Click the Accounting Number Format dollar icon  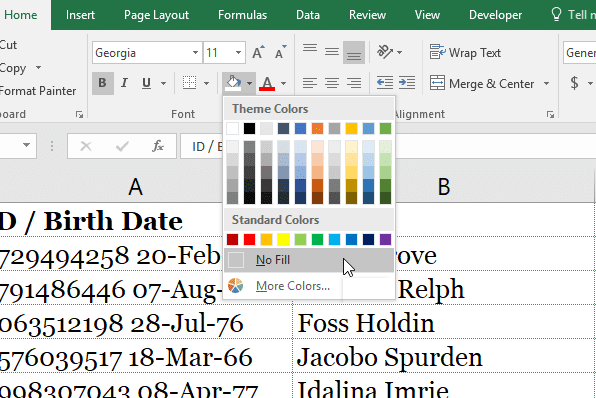[x=575, y=82]
